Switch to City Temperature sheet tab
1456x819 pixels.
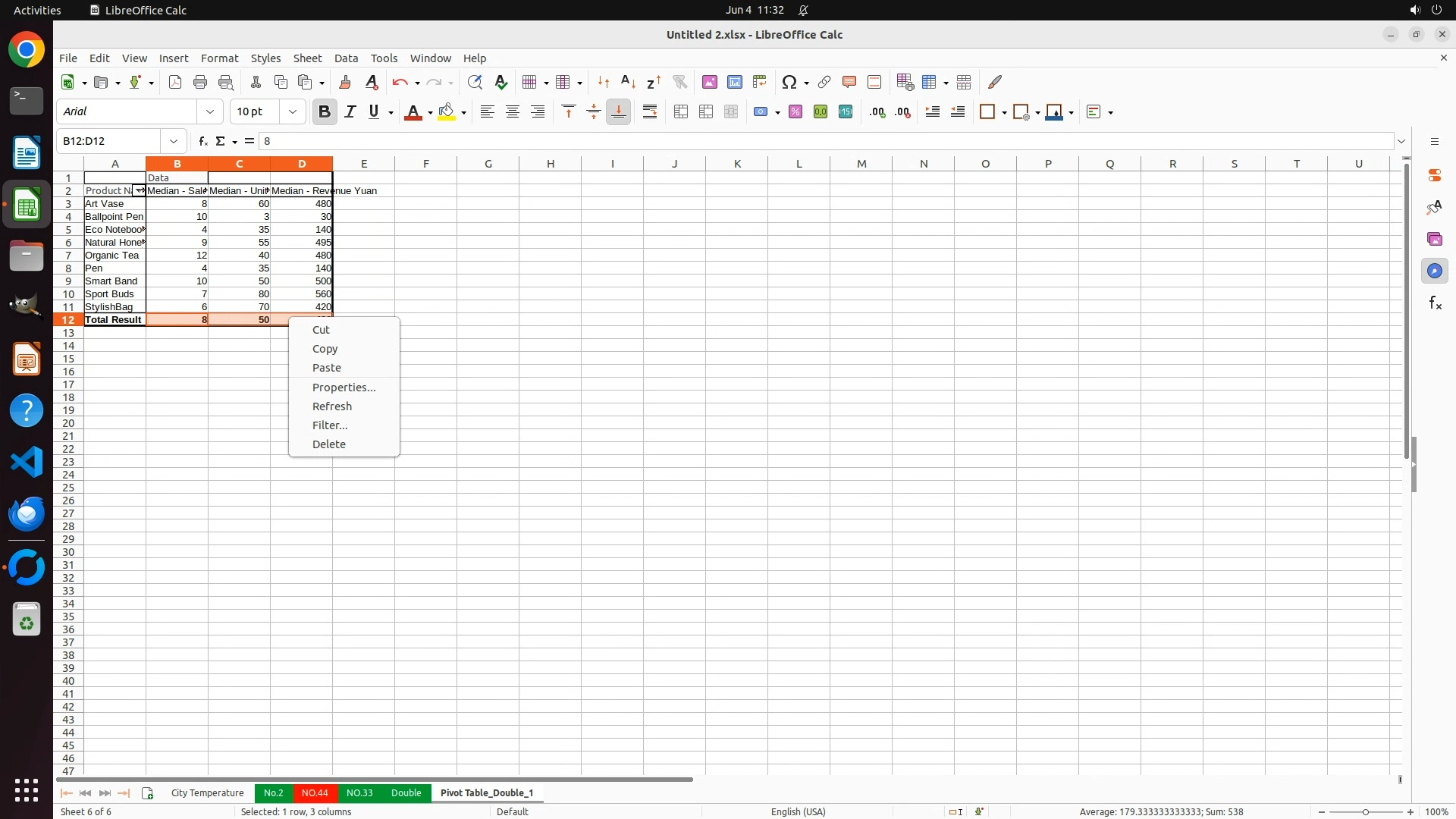(x=207, y=793)
